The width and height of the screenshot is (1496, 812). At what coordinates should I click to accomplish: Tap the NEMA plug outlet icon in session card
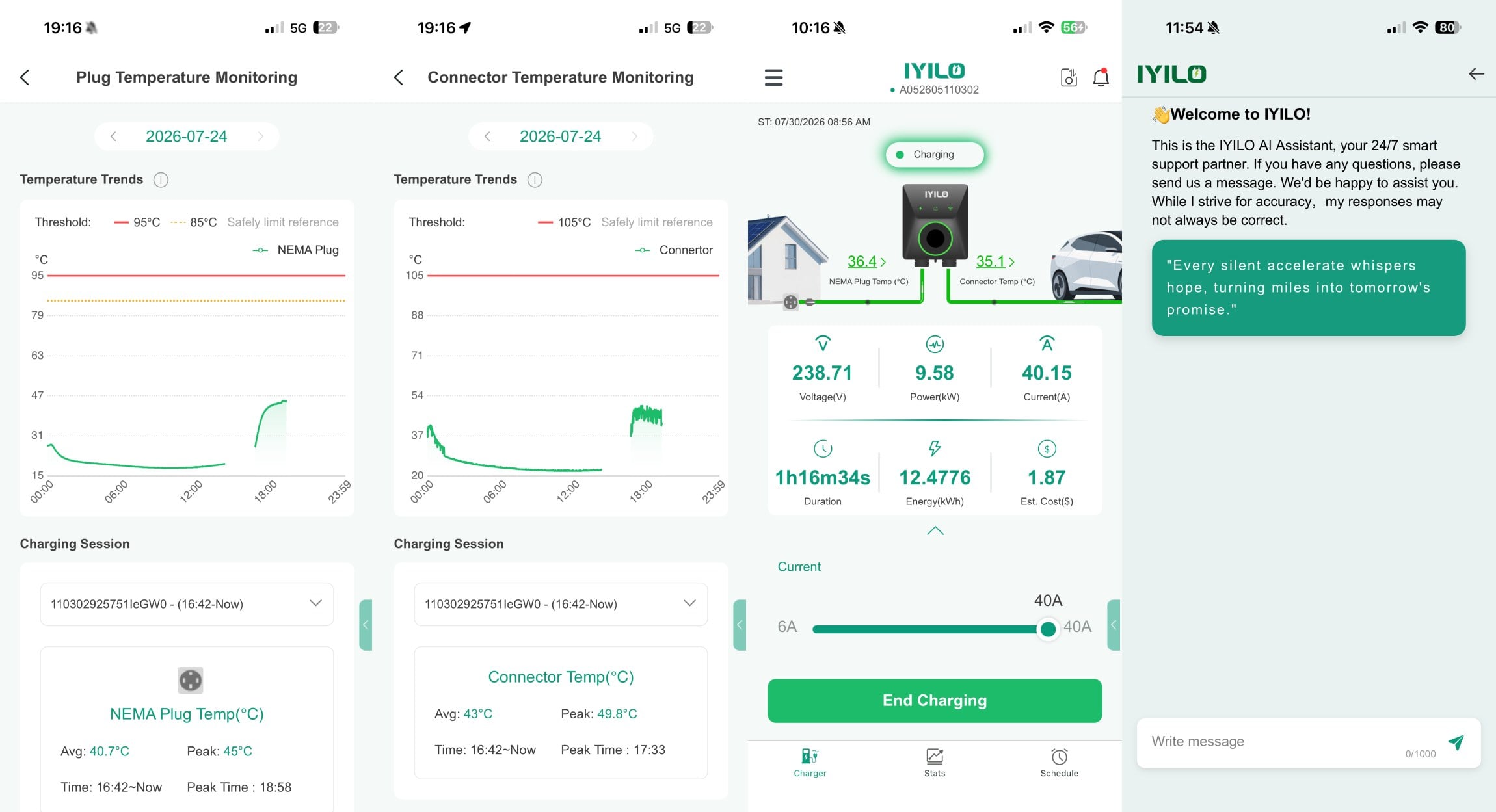(x=191, y=680)
